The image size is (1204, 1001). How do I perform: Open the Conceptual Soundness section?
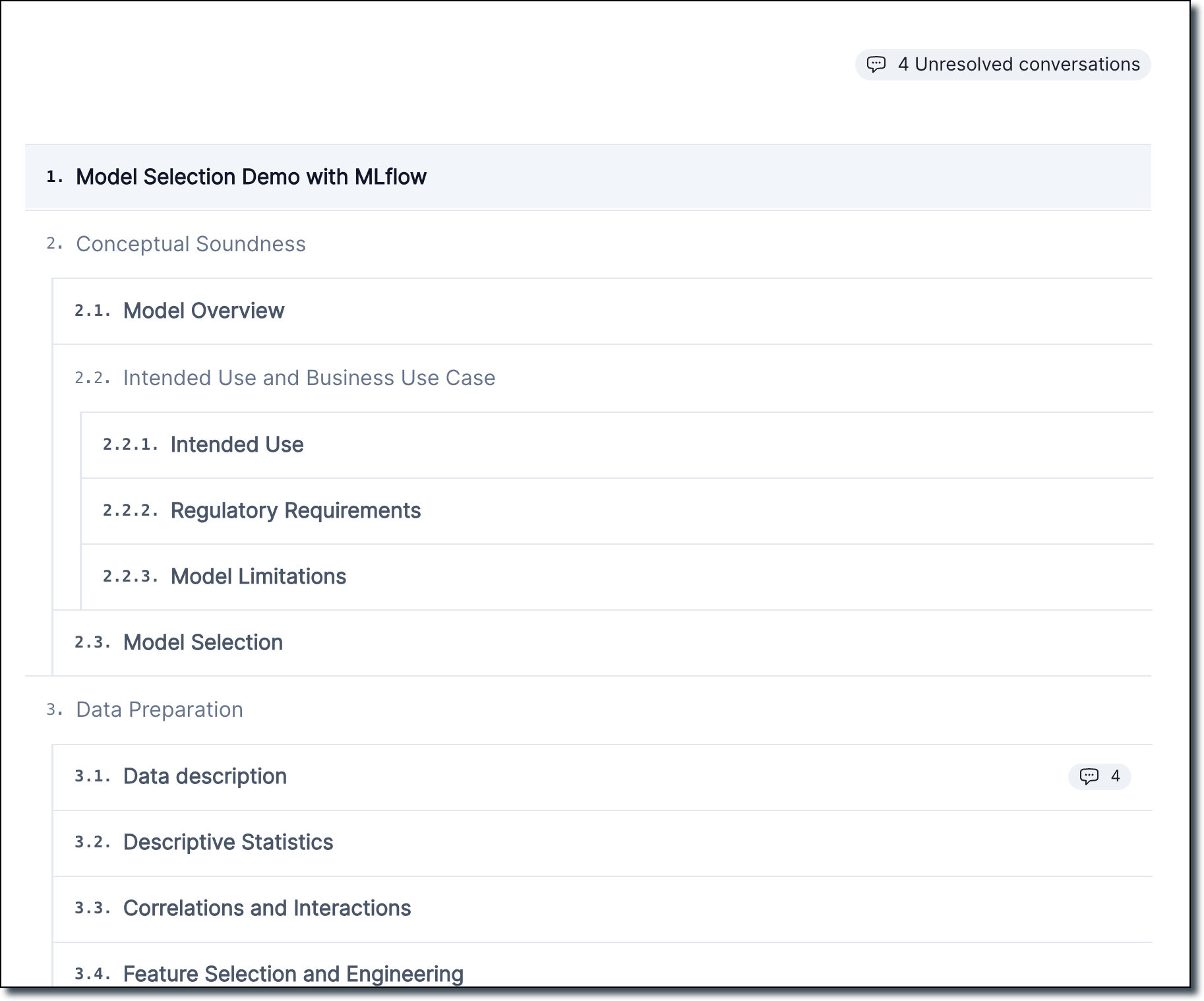[191, 243]
